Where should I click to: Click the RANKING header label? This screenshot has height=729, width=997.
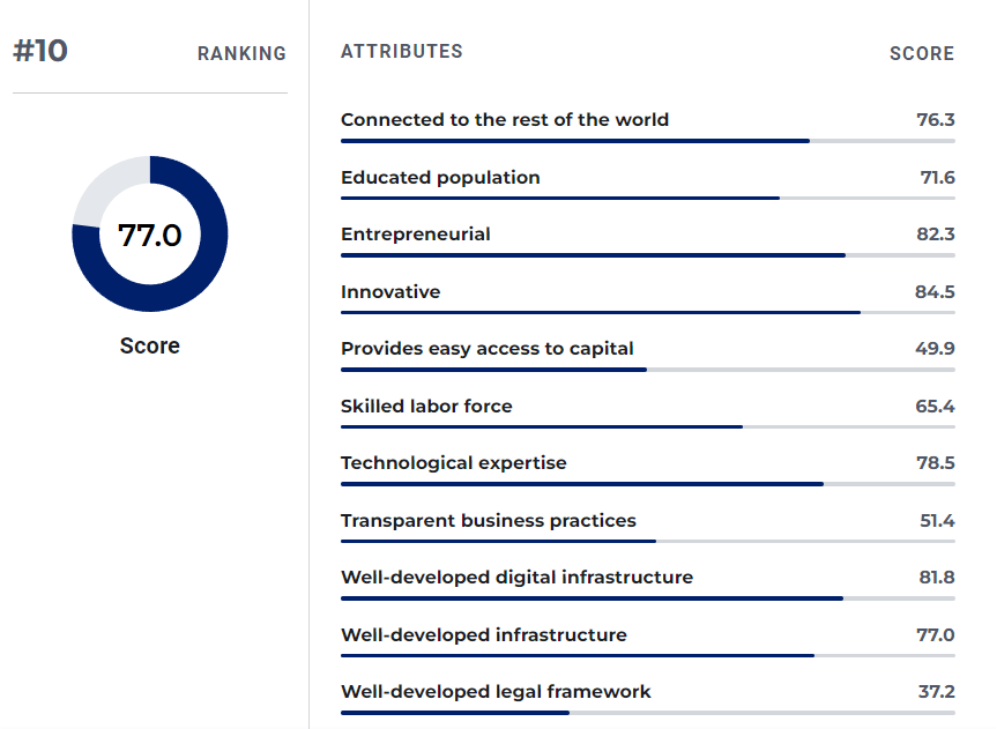click(x=241, y=54)
